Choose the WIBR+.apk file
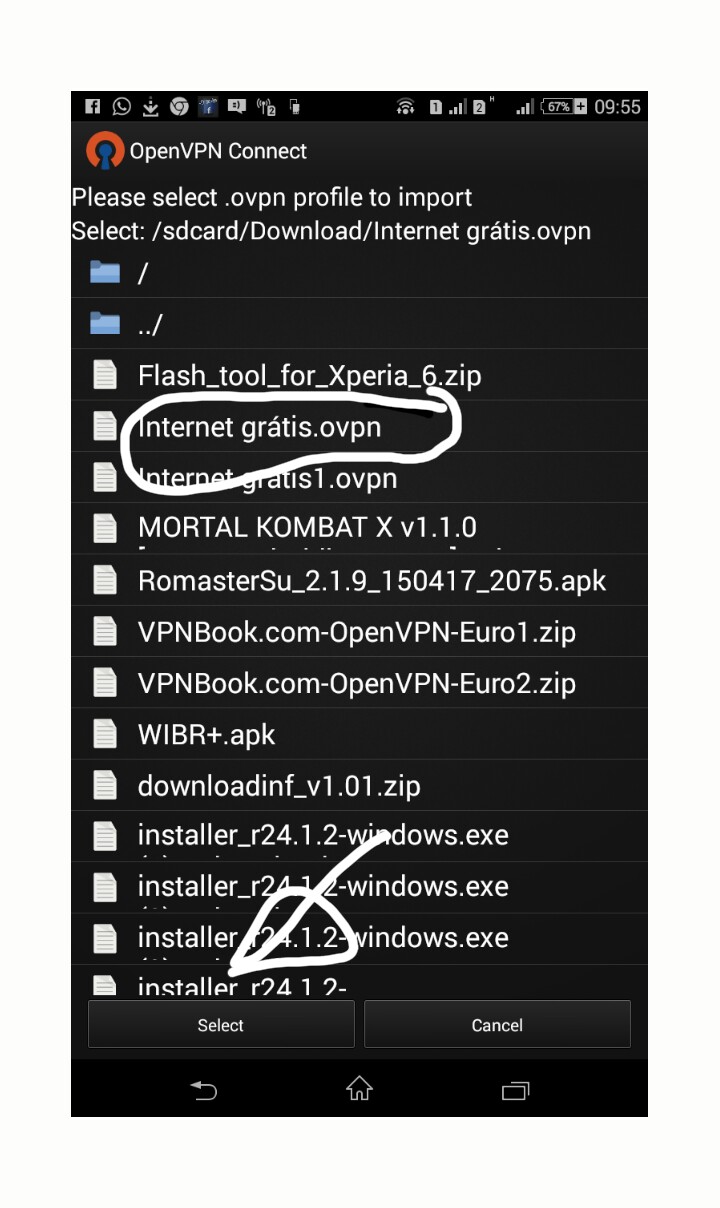Viewport: 720px width, 1208px height. pos(359,734)
